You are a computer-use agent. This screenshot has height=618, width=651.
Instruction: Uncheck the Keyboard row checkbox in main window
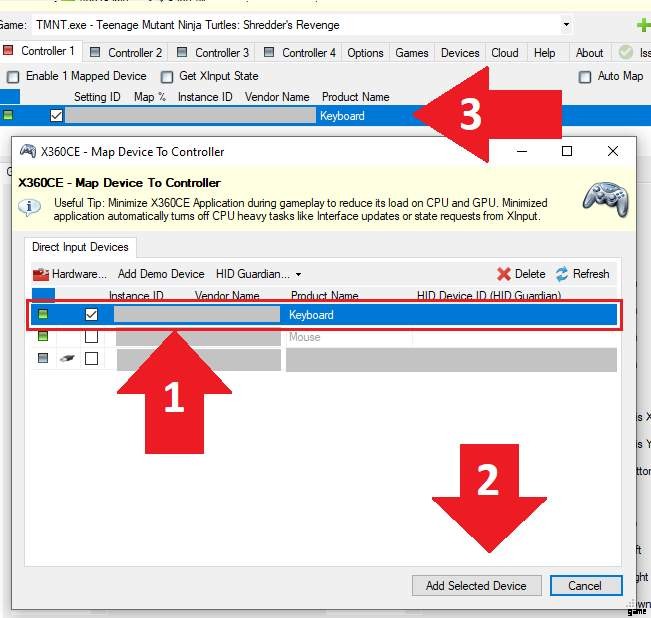56,115
